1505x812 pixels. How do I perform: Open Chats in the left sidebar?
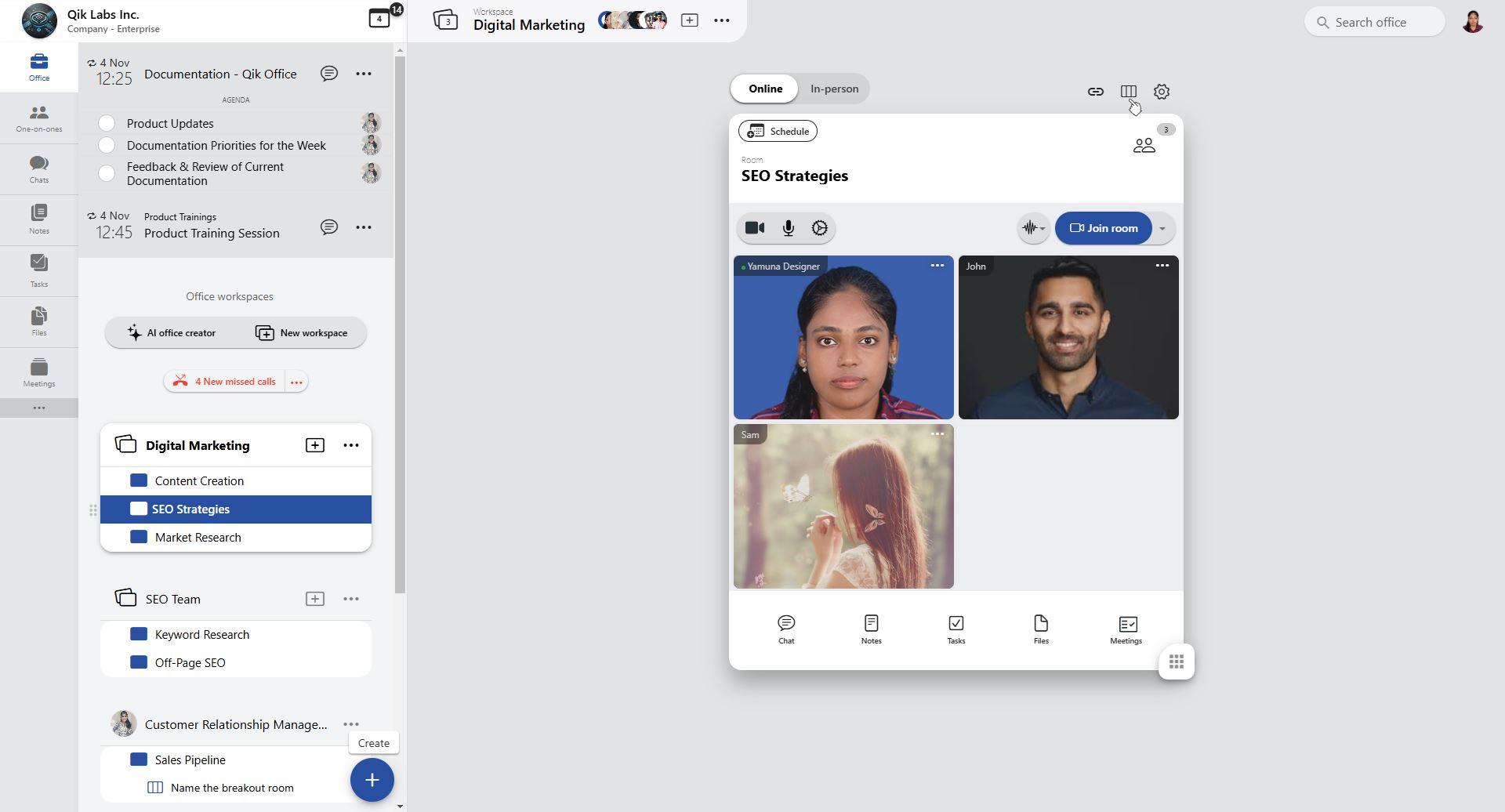pyautogui.click(x=39, y=169)
